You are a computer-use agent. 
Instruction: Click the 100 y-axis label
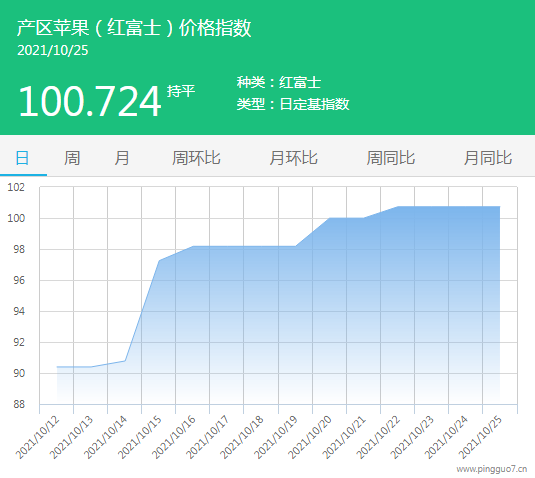16,218
